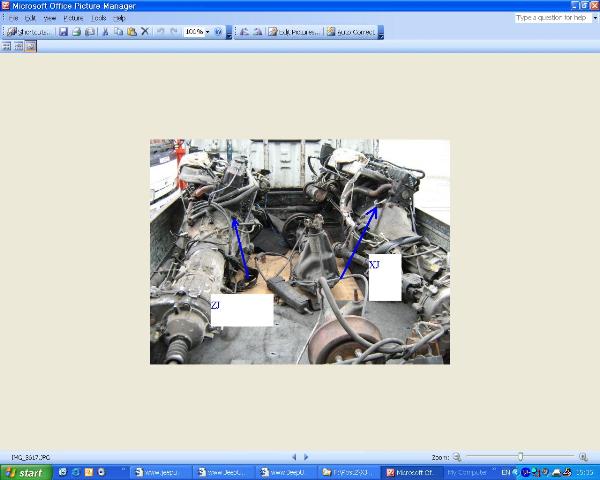Screen dimensions: 600x480
Task: Open the Tools menu
Action: [x=98, y=18]
